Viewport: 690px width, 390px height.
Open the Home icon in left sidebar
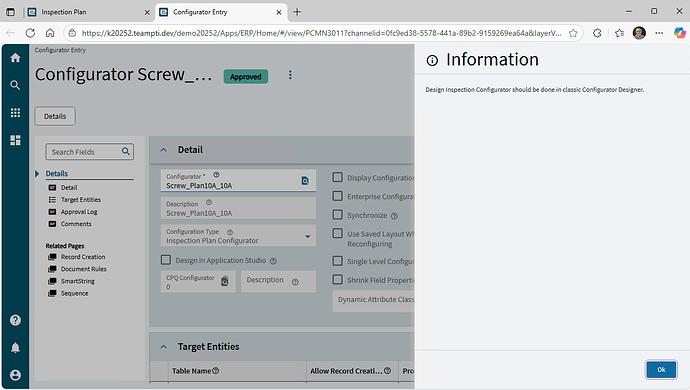[x=15, y=58]
